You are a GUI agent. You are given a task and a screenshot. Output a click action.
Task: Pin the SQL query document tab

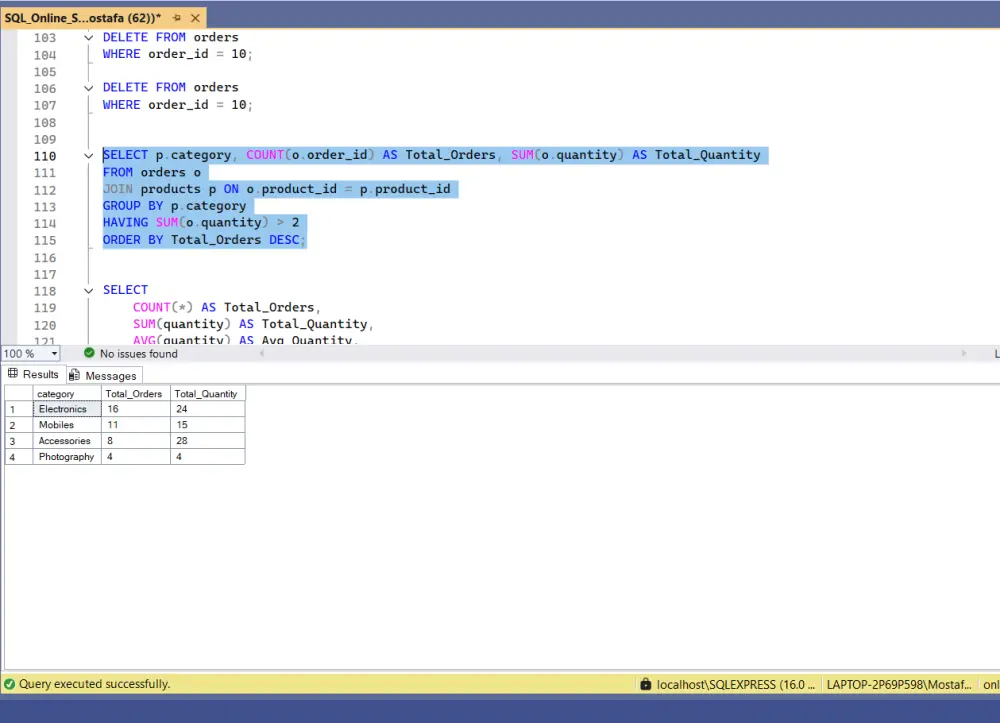pyautogui.click(x=178, y=17)
